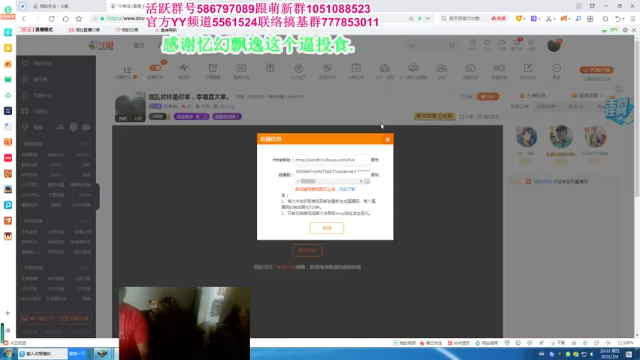Click the two-people fans icon in streamer toolbar

coord(442,68)
